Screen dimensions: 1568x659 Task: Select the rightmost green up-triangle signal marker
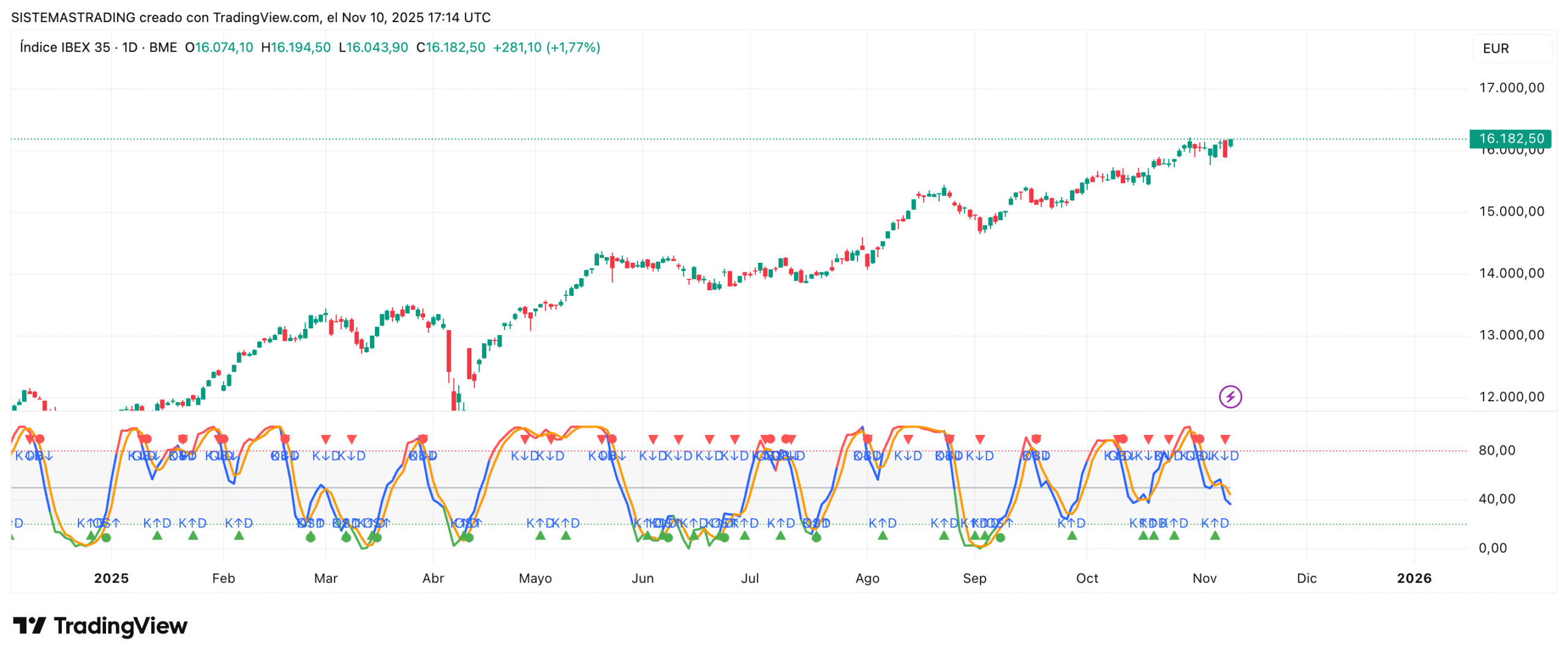pyautogui.click(x=1215, y=535)
